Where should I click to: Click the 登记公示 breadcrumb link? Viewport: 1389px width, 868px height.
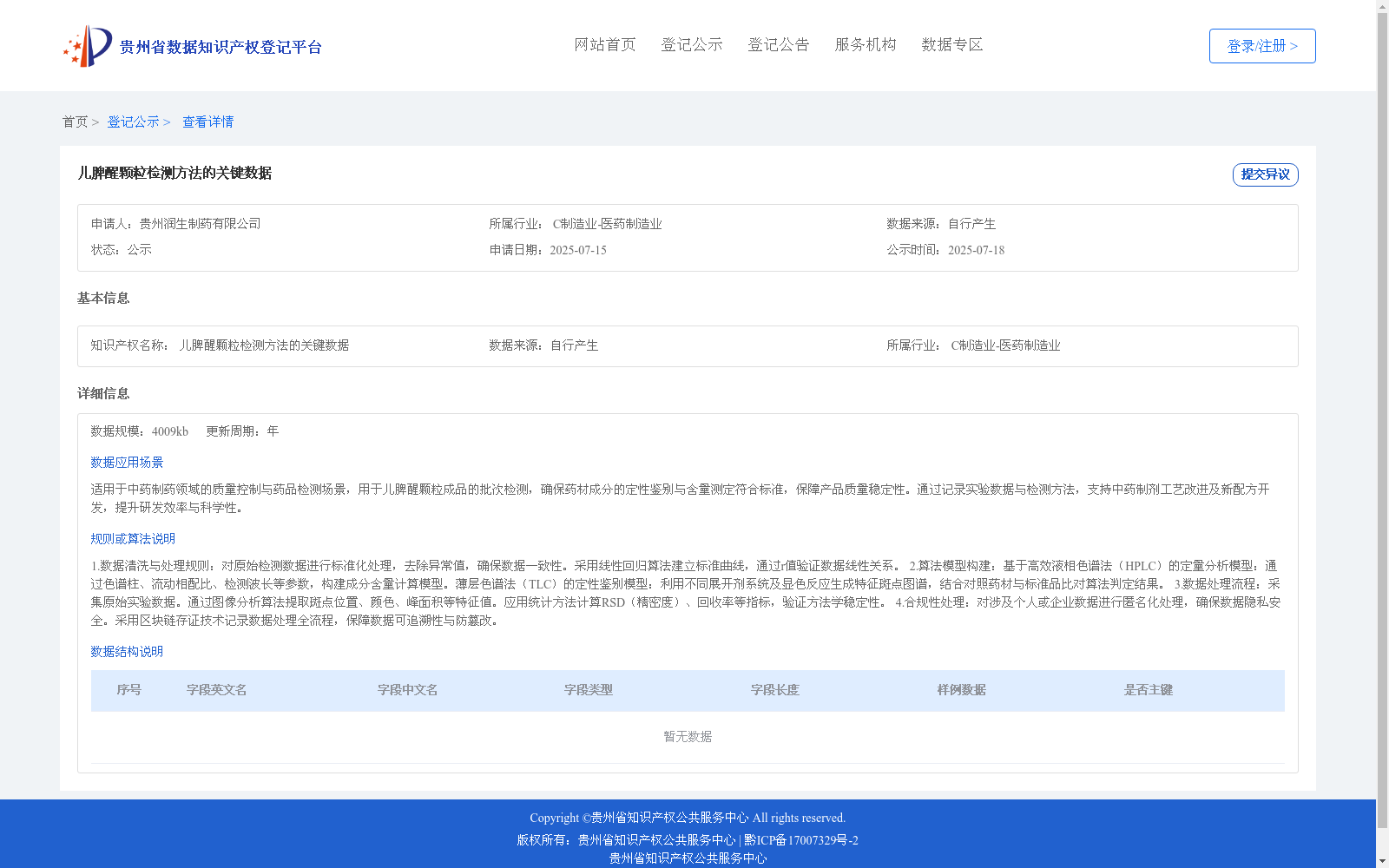pyautogui.click(x=133, y=122)
